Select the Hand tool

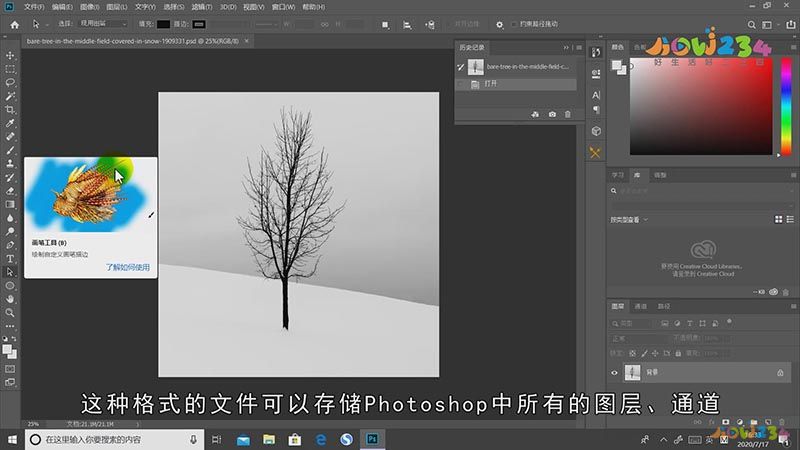(x=10, y=299)
